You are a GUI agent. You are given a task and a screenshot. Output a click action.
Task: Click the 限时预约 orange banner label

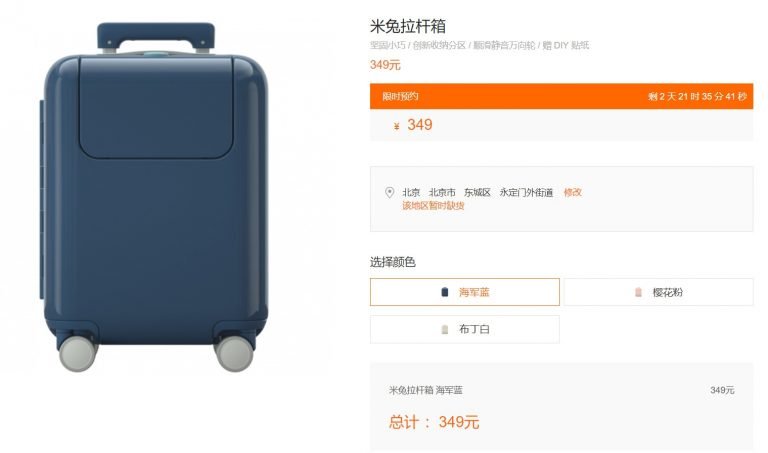400,96
